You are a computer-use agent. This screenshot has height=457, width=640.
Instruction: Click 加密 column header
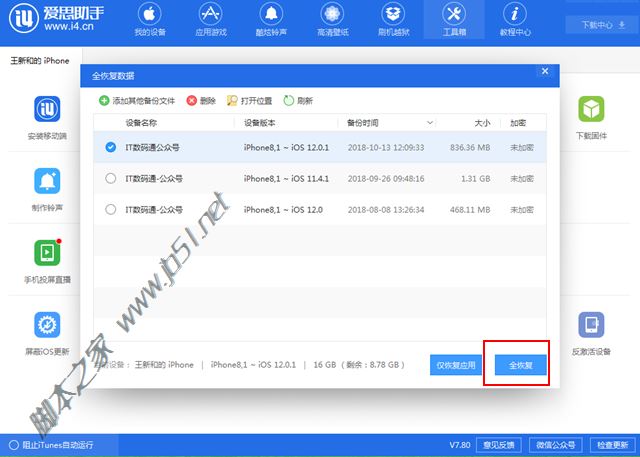[518, 123]
